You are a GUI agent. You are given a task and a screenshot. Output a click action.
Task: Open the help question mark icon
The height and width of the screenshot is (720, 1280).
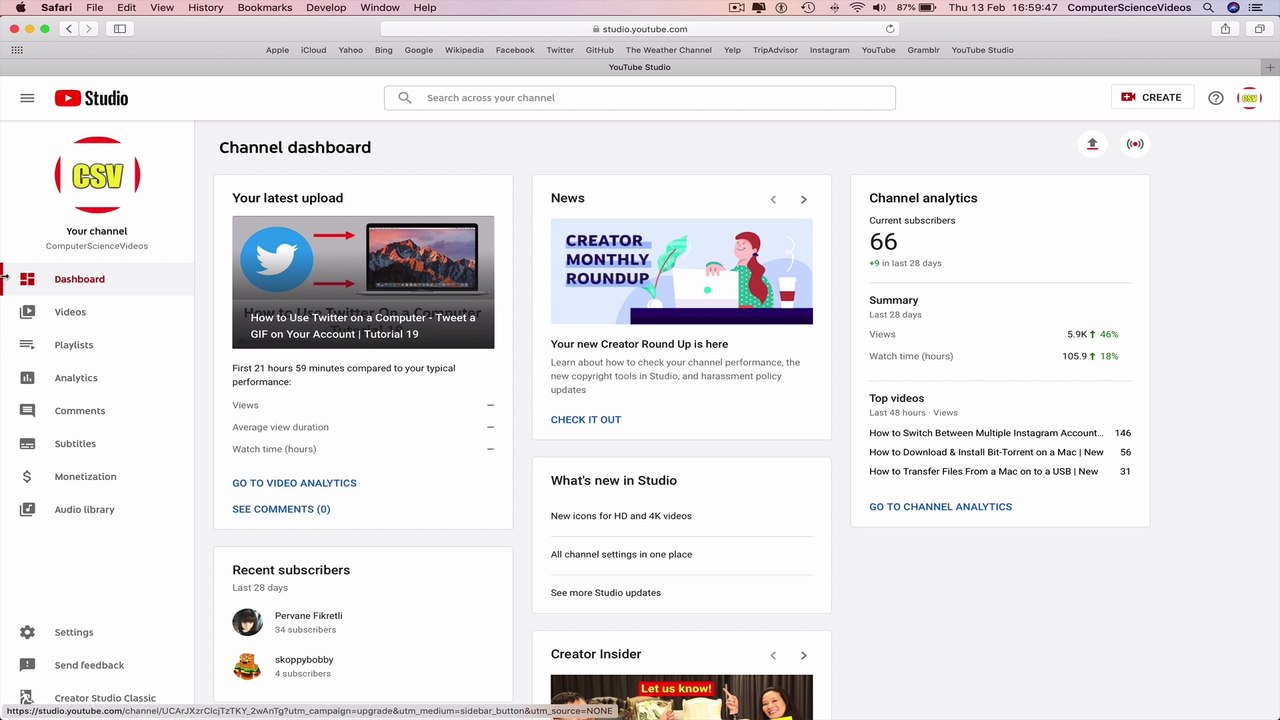coord(1216,98)
